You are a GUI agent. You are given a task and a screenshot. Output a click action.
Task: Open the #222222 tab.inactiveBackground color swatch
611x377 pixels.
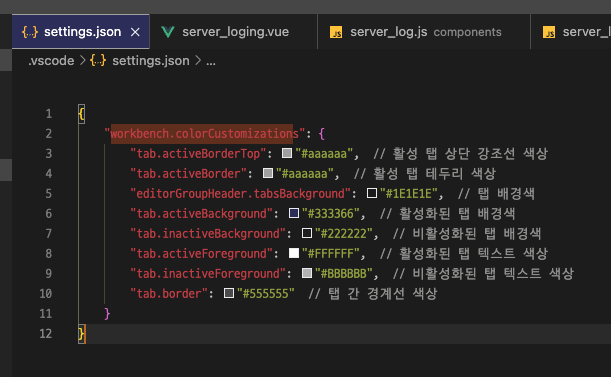point(307,233)
